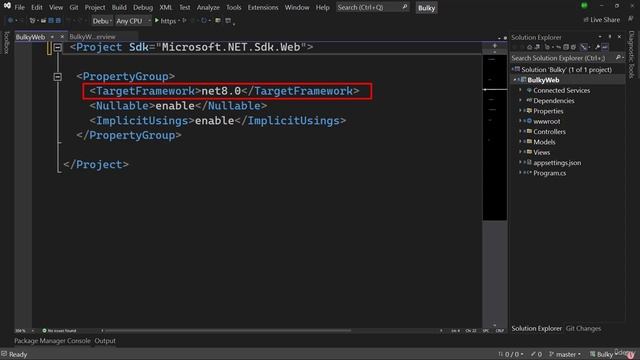Click the Visual Studio logo icon
The height and width of the screenshot is (360, 640).
7,6
